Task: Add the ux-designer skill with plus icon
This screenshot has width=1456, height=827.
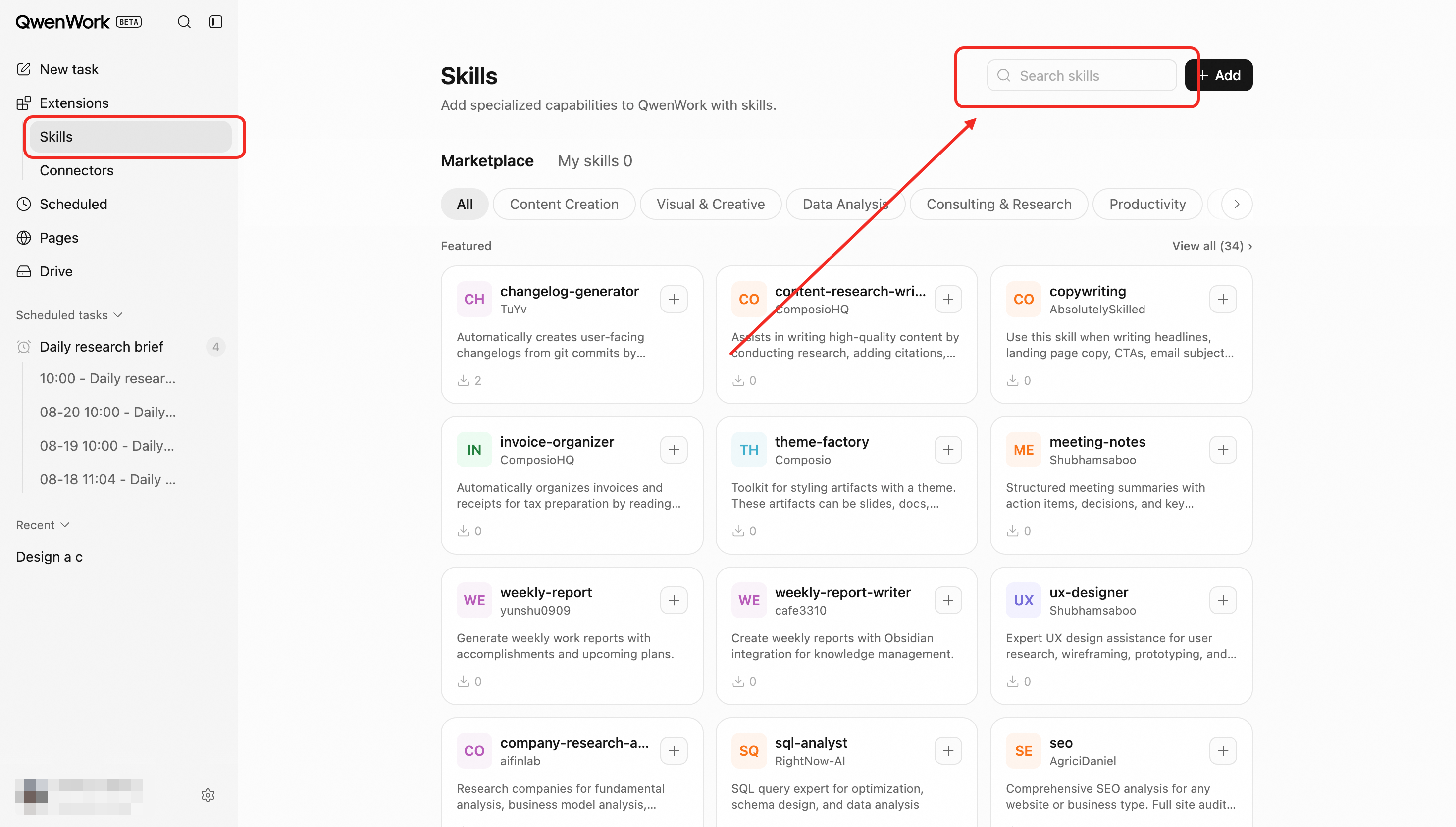Action: 1223,600
